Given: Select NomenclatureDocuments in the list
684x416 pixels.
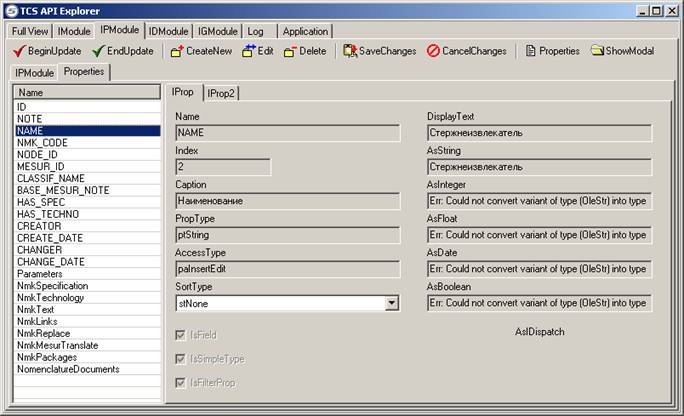Looking at the screenshot, I should coord(68,369).
